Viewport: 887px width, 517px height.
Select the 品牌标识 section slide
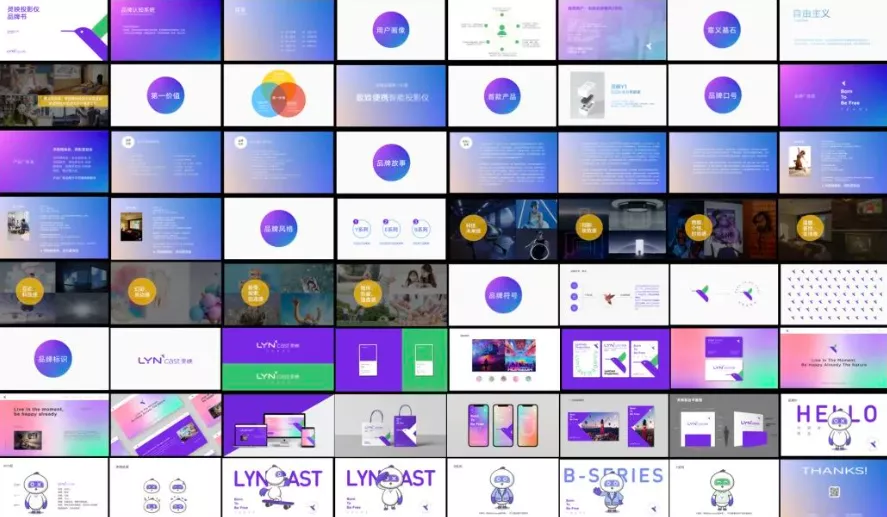point(54,359)
